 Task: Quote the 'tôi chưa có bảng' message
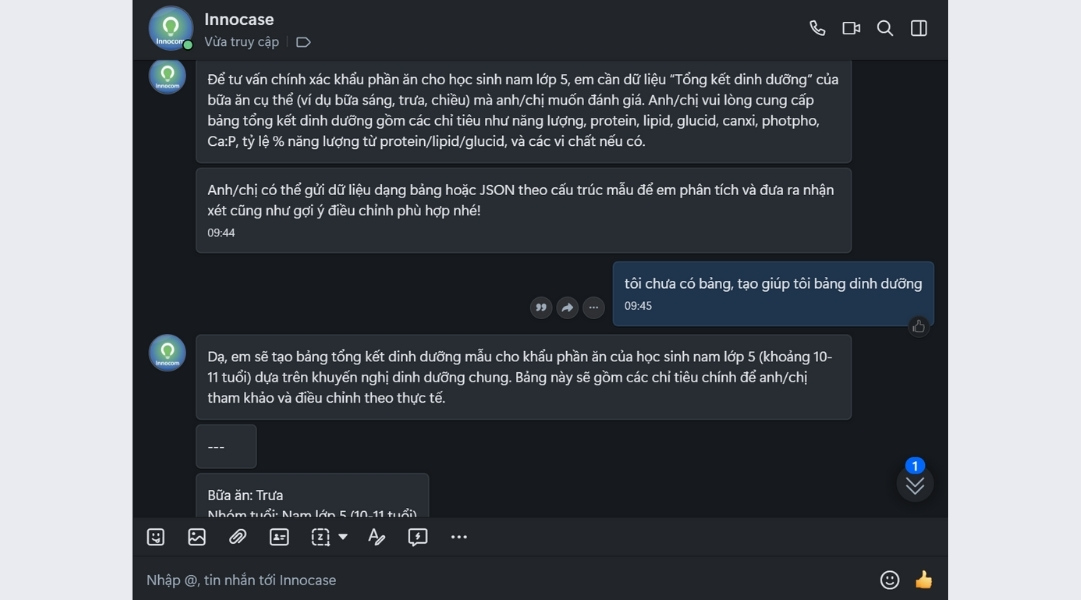541,308
